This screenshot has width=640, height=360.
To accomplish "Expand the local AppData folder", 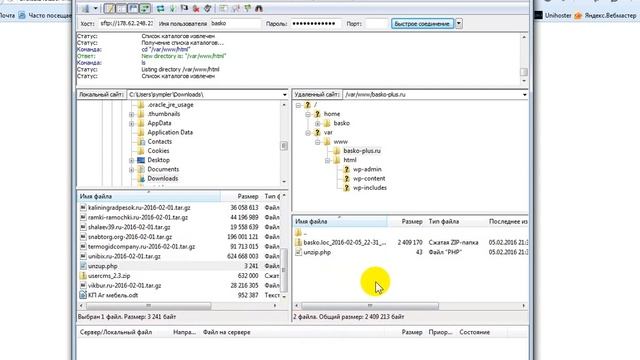I will pos(131,123).
